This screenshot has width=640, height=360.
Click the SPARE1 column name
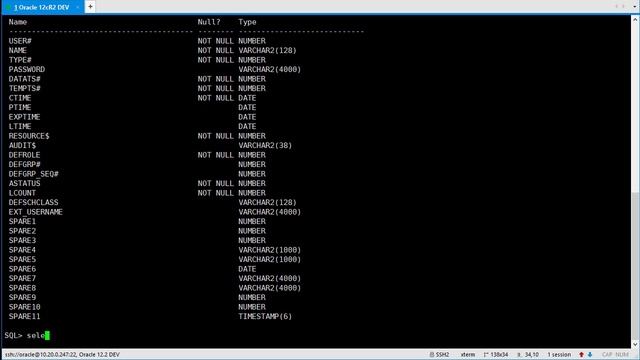click(22, 221)
